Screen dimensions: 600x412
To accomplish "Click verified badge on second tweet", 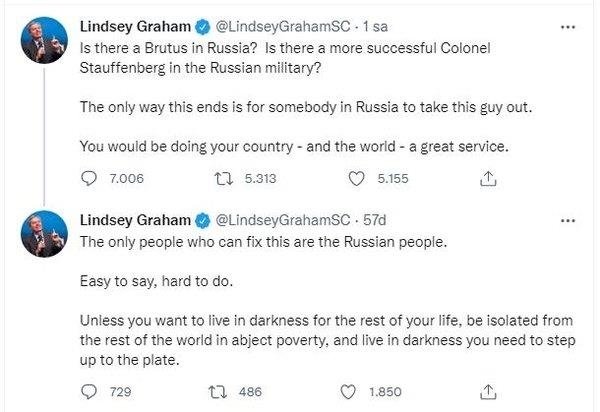I will pyautogui.click(x=203, y=221).
